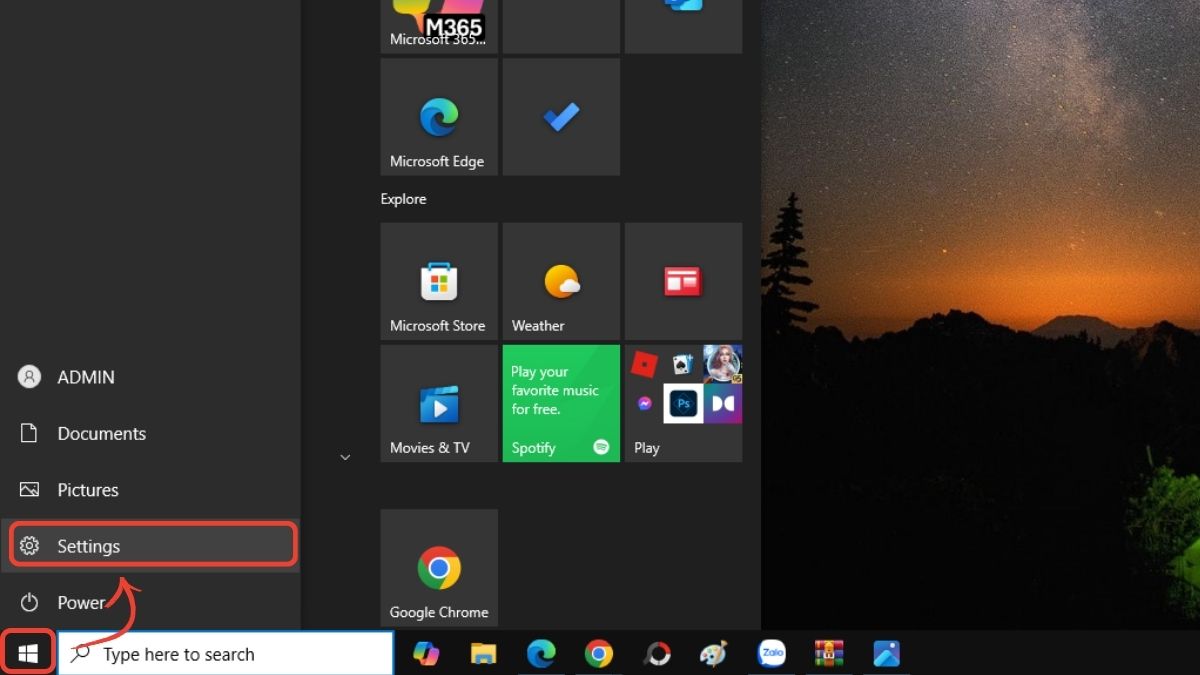Open the Microsoft 365 tile
This screenshot has height=675, width=1200.
[x=439, y=26]
